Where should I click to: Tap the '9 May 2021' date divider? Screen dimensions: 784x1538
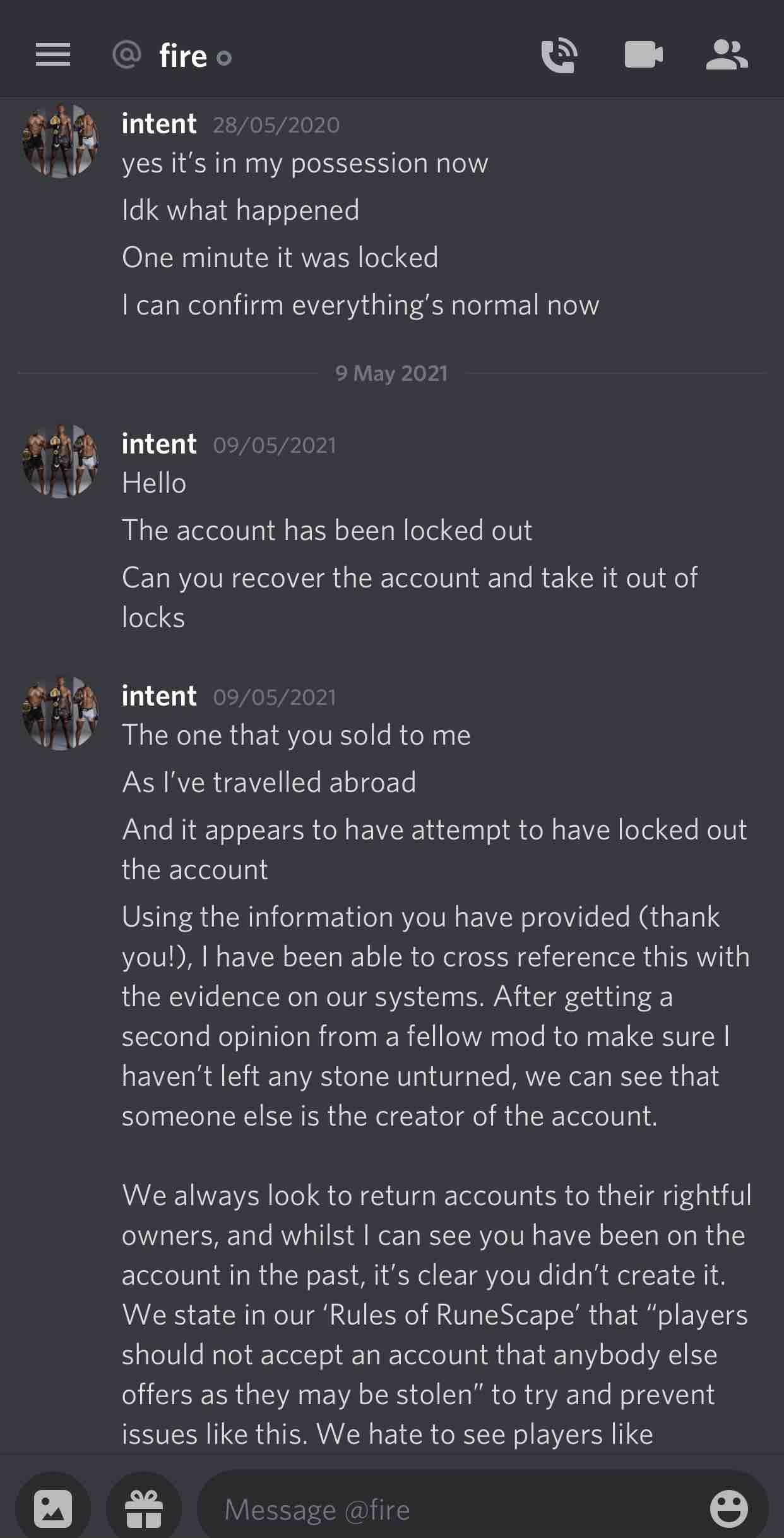click(391, 373)
